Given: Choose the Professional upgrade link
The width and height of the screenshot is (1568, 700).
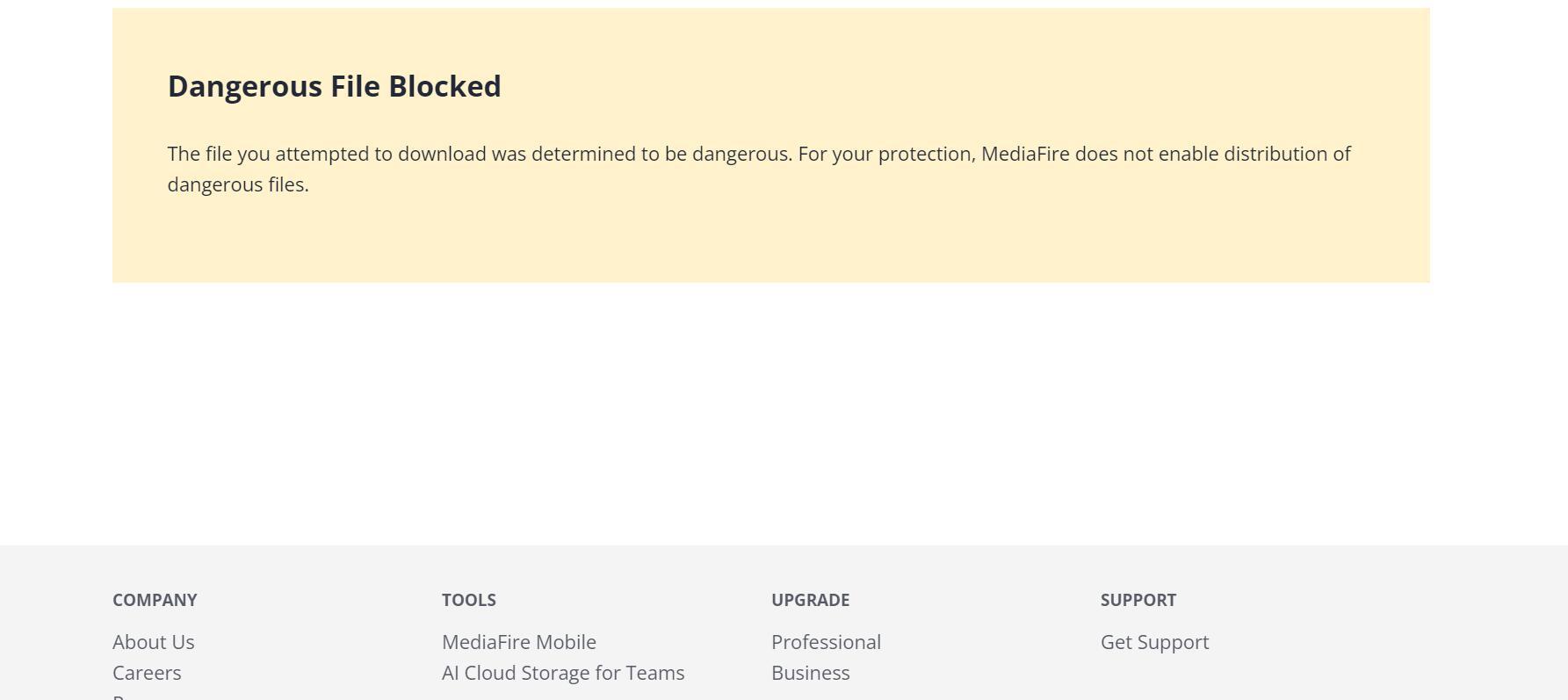Looking at the screenshot, I should pyautogui.click(x=826, y=642).
